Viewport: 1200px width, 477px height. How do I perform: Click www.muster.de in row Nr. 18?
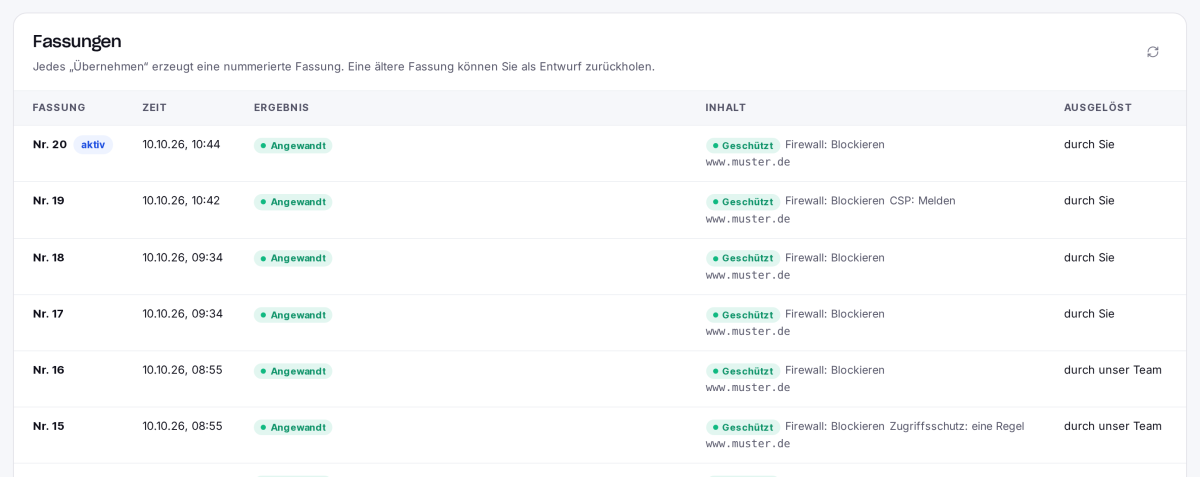click(x=748, y=275)
